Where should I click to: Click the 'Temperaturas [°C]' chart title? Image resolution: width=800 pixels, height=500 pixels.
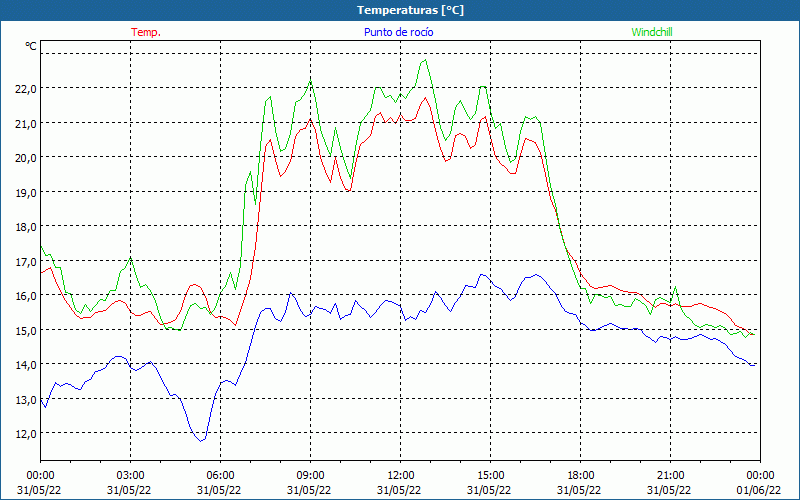click(x=410, y=10)
